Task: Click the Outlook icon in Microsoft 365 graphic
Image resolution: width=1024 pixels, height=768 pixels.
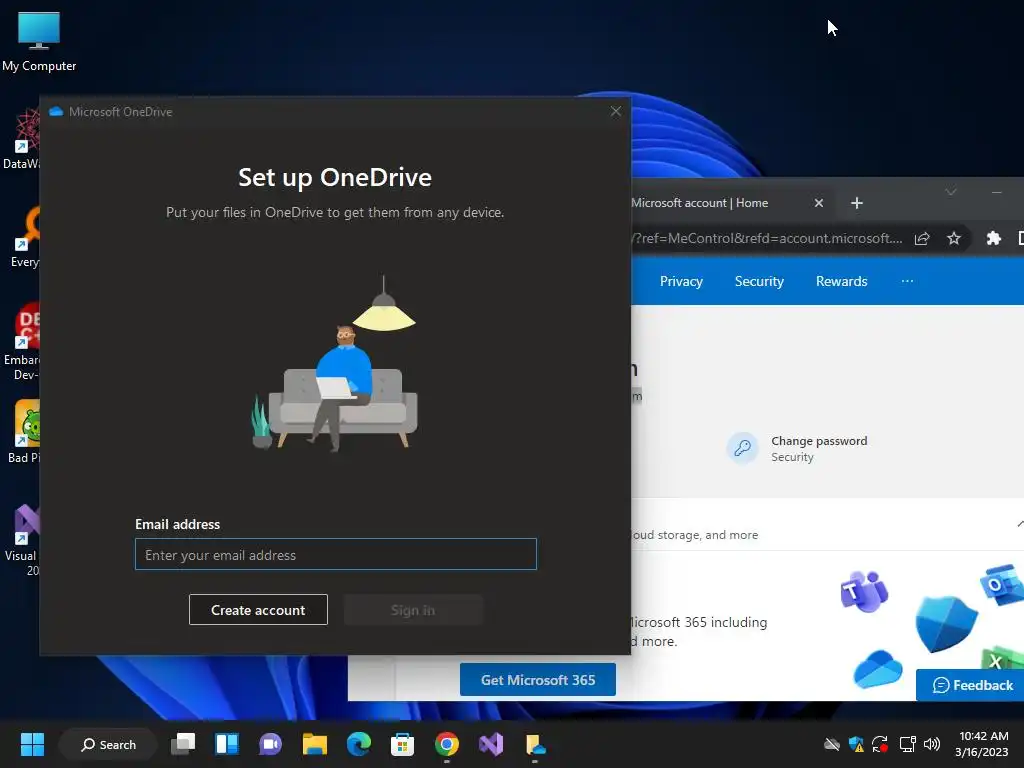Action: pos(1001,584)
